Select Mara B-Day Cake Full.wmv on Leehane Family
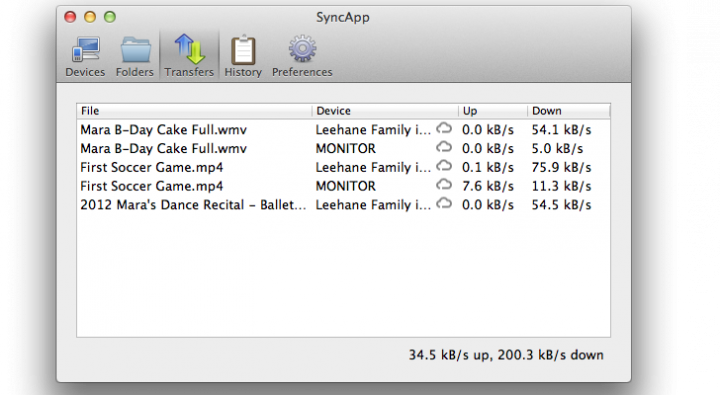The image size is (720, 395). pos(163,130)
